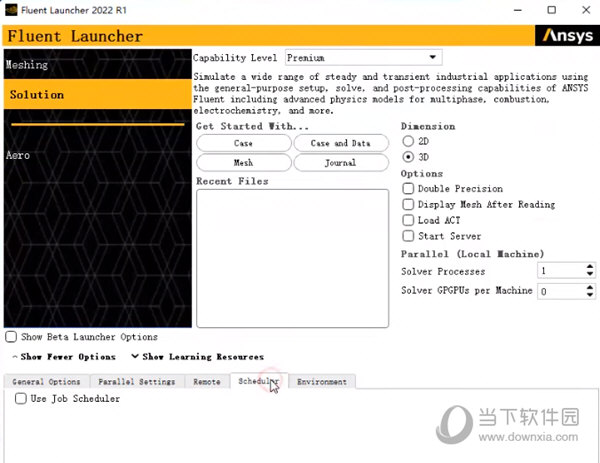Expand Show Learning Resources
This screenshot has height=463, width=600.
(197, 357)
